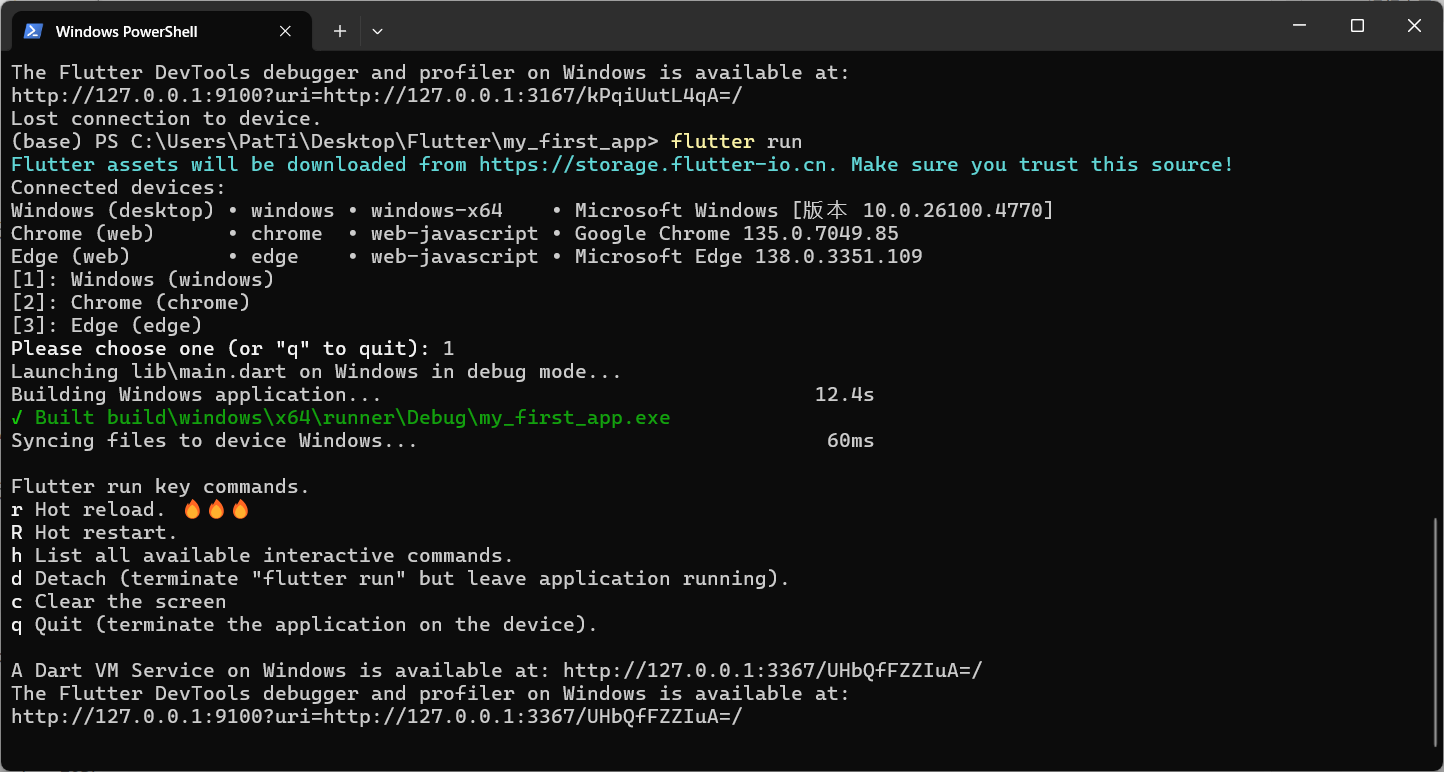
Task: Click the first DevTools URL ending kPqiUutL4qA=/
Action: (x=377, y=95)
